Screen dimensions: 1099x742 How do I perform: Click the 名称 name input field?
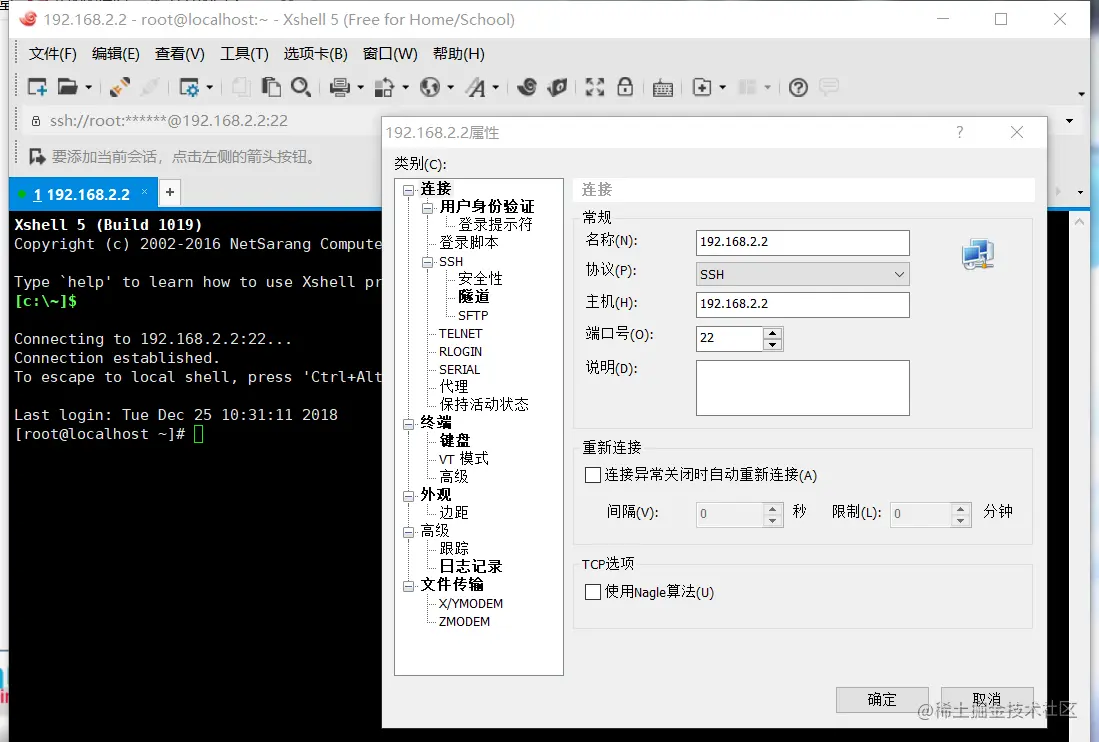tap(803, 242)
